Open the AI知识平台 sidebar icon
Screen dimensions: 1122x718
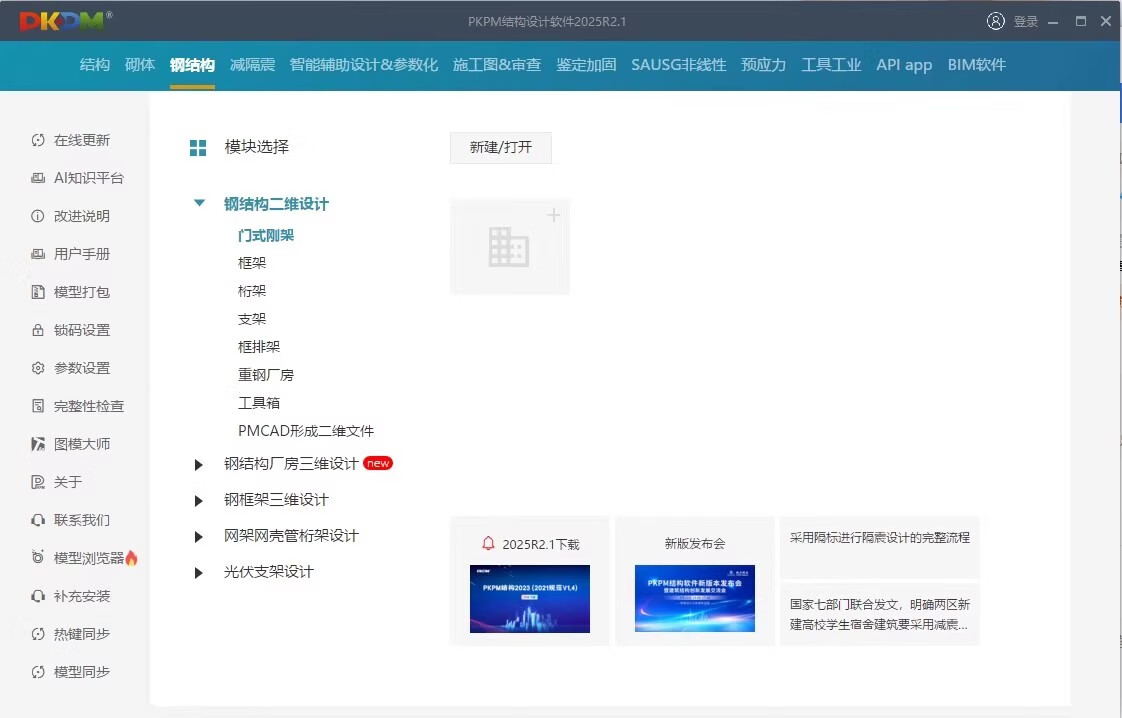(x=38, y=178)
